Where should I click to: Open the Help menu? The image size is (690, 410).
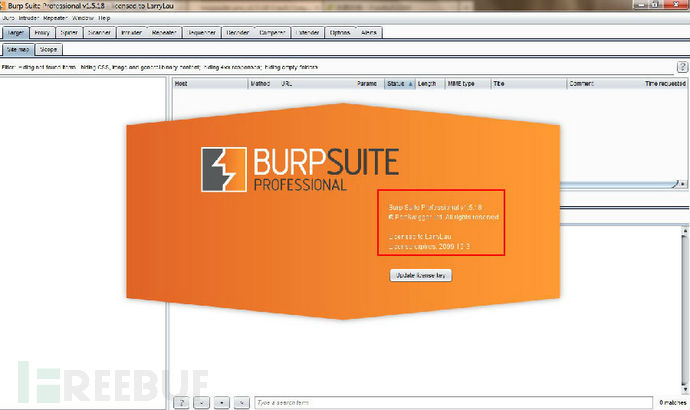[x=104, y=18]
